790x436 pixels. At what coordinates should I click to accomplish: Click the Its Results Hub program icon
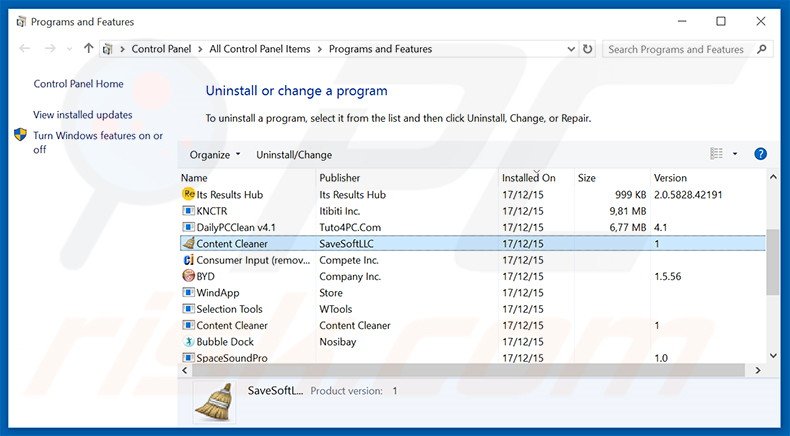[188, 194]
